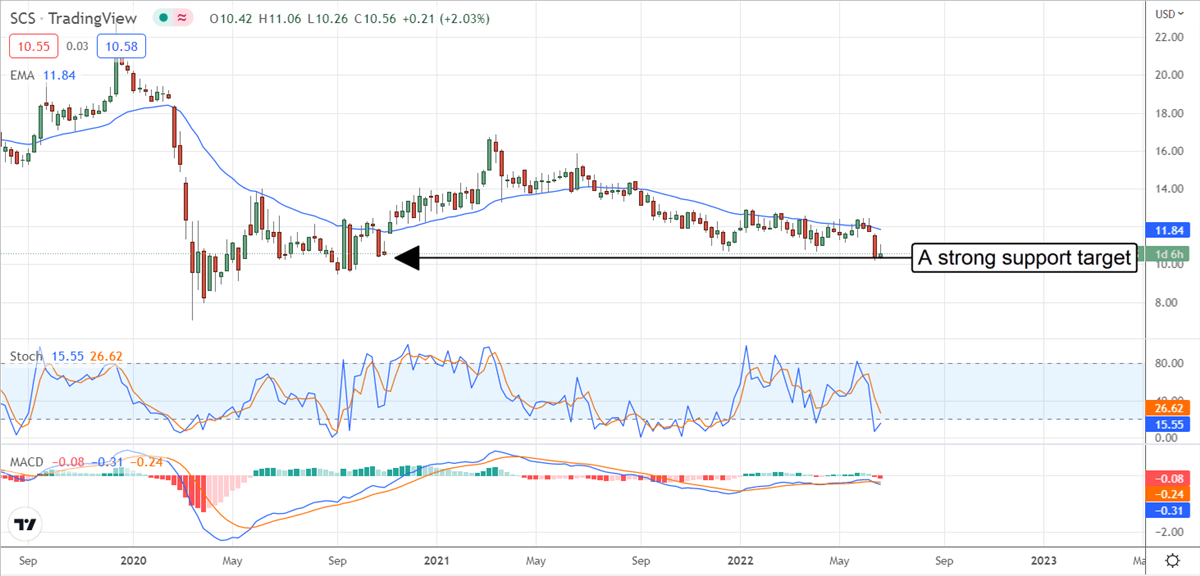This screenshot has width=1200, height=576.
Task: Click the blue -0.31 MACD value tag
Action: click(x=1162, y=510)
